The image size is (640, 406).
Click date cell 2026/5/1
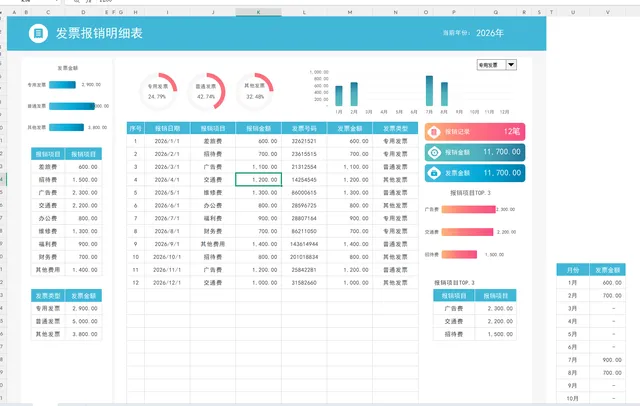(x=167, y=193)
